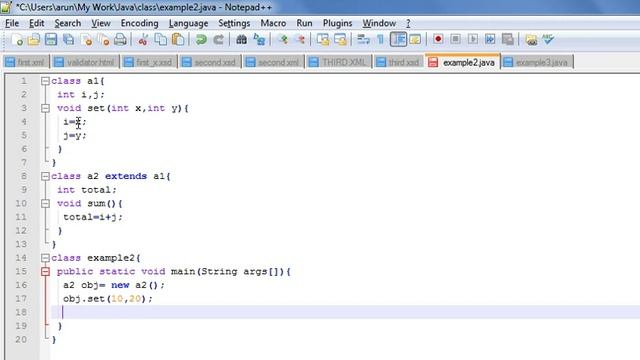Open the ? help menu
The width and height of the screenshot is (640, 360).
408,23
